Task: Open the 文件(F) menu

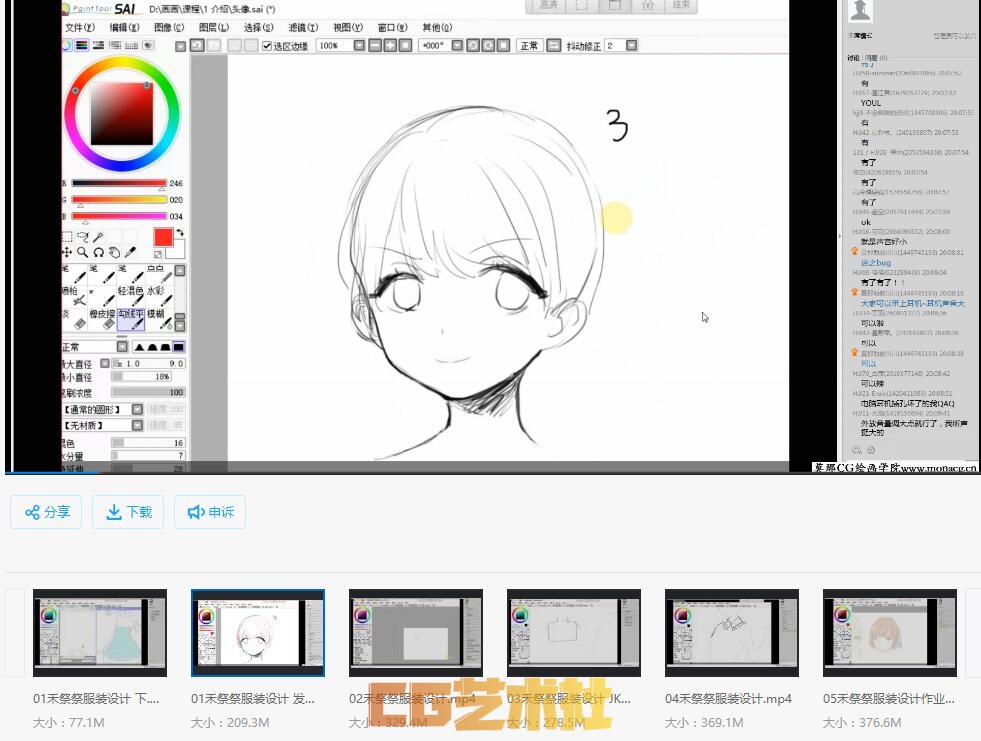Action: click(x=79, y=28)
